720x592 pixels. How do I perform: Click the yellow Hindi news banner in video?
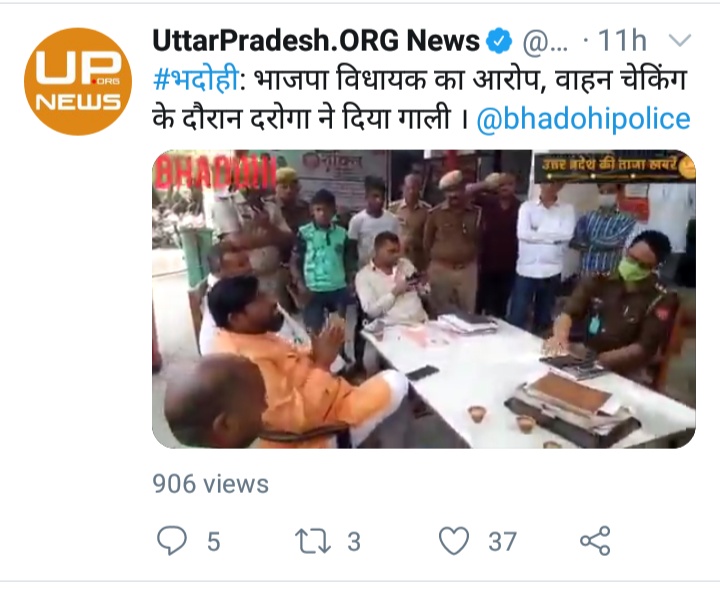[614, 166]
